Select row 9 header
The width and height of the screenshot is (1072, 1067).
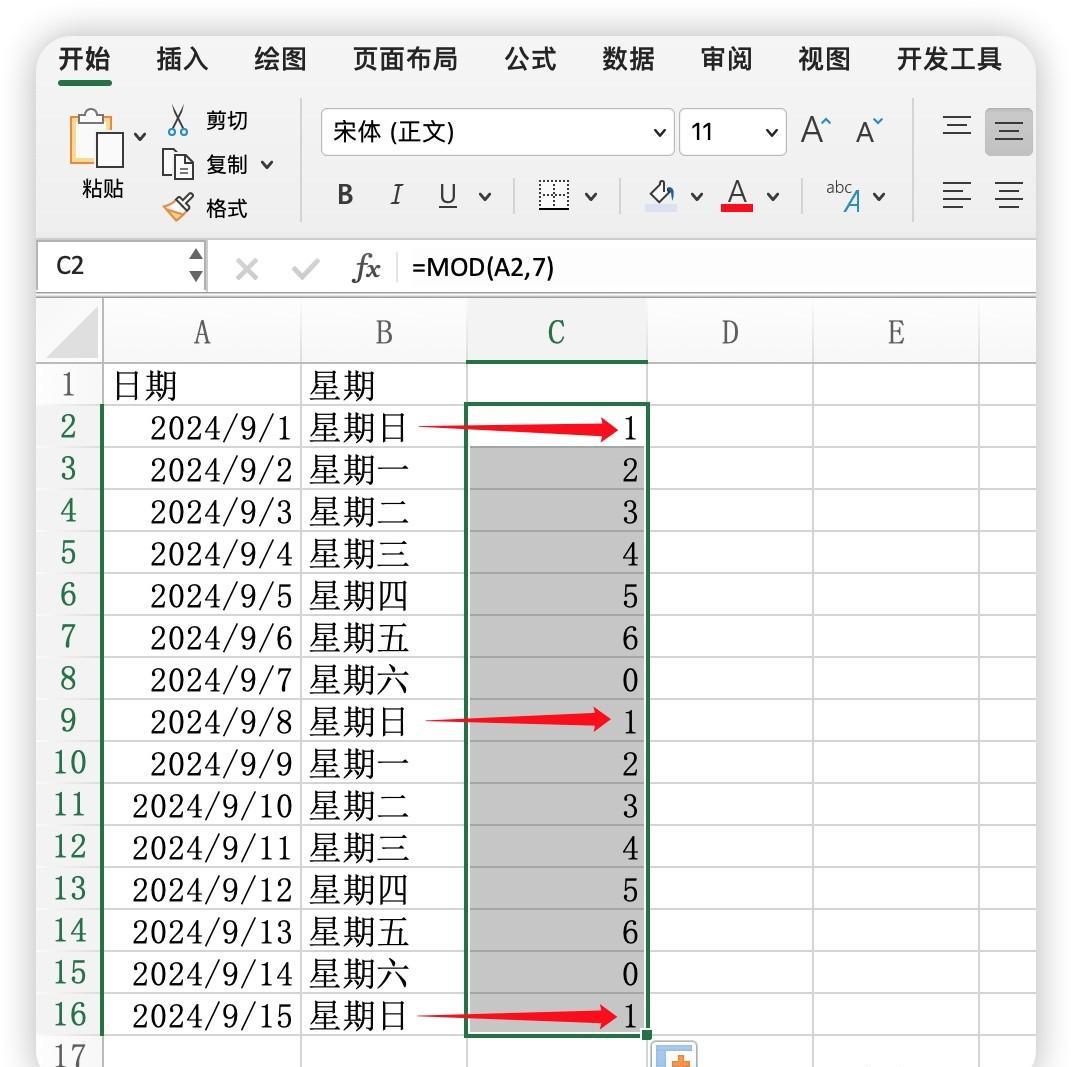pyautogui.click(x=68, y=720)
